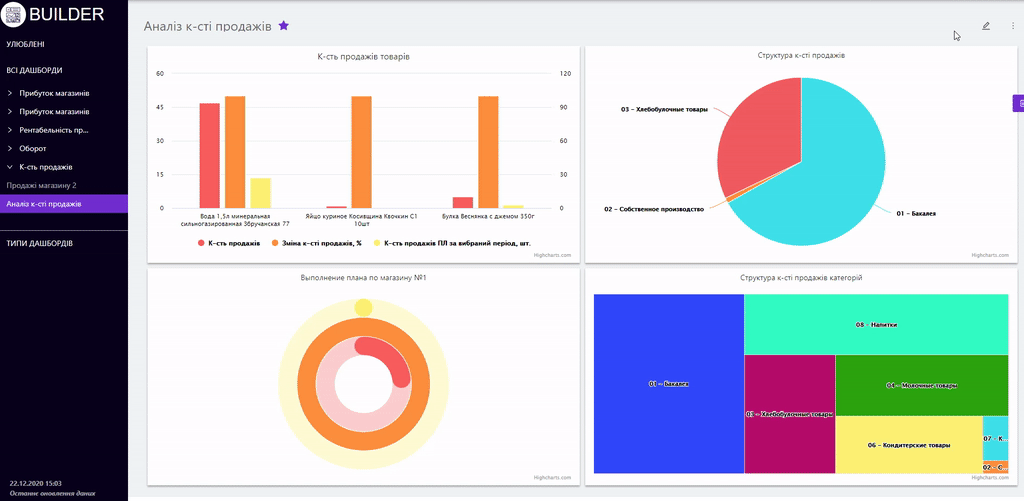Open the 'ТИПИ ДАШБОРДІВ' sidebar section
The image size is (1024, 502).
(40, 243)
